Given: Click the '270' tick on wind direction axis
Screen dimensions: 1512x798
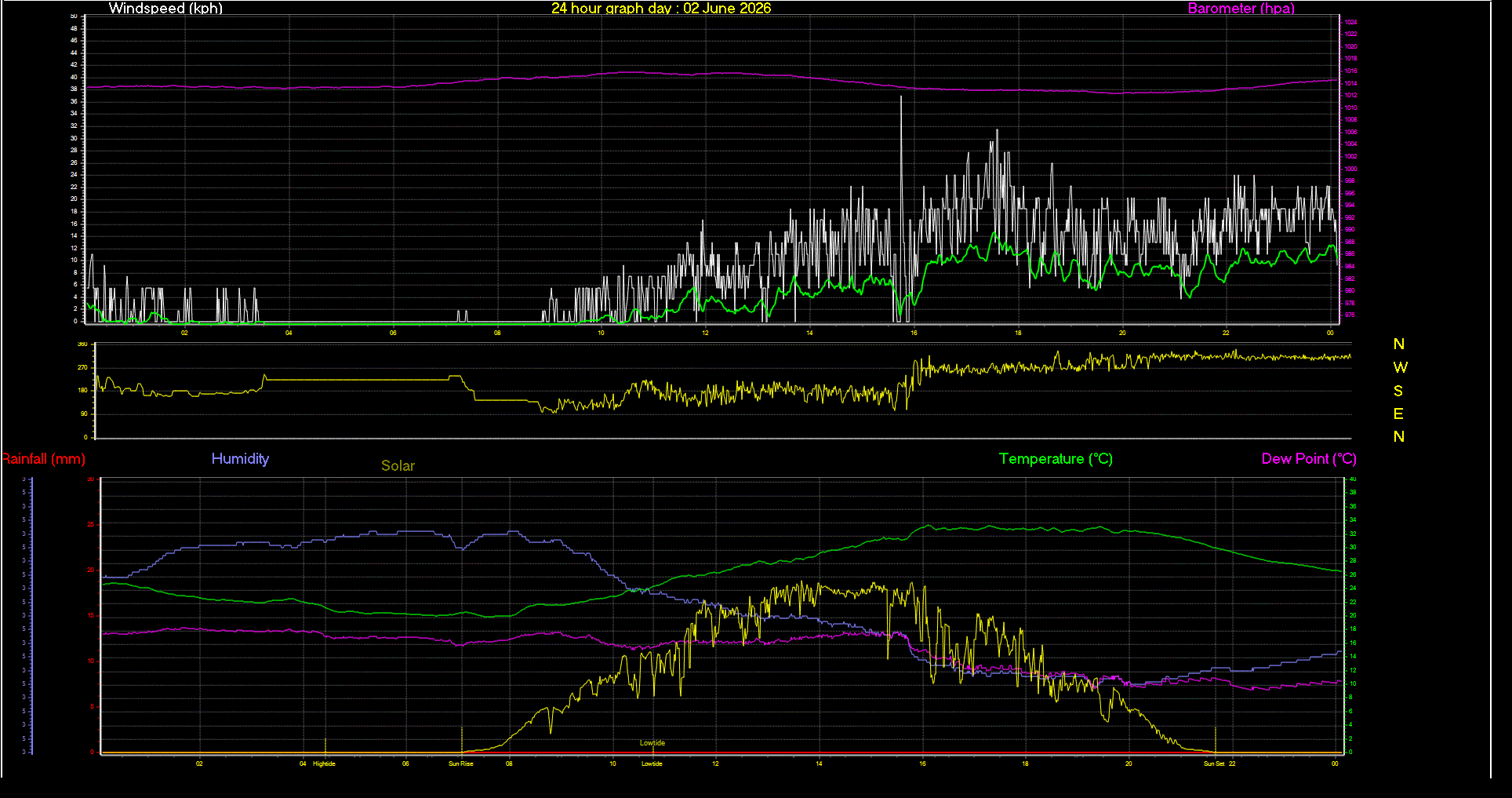Looking at the screenshot, I should (x=82, y=367).
